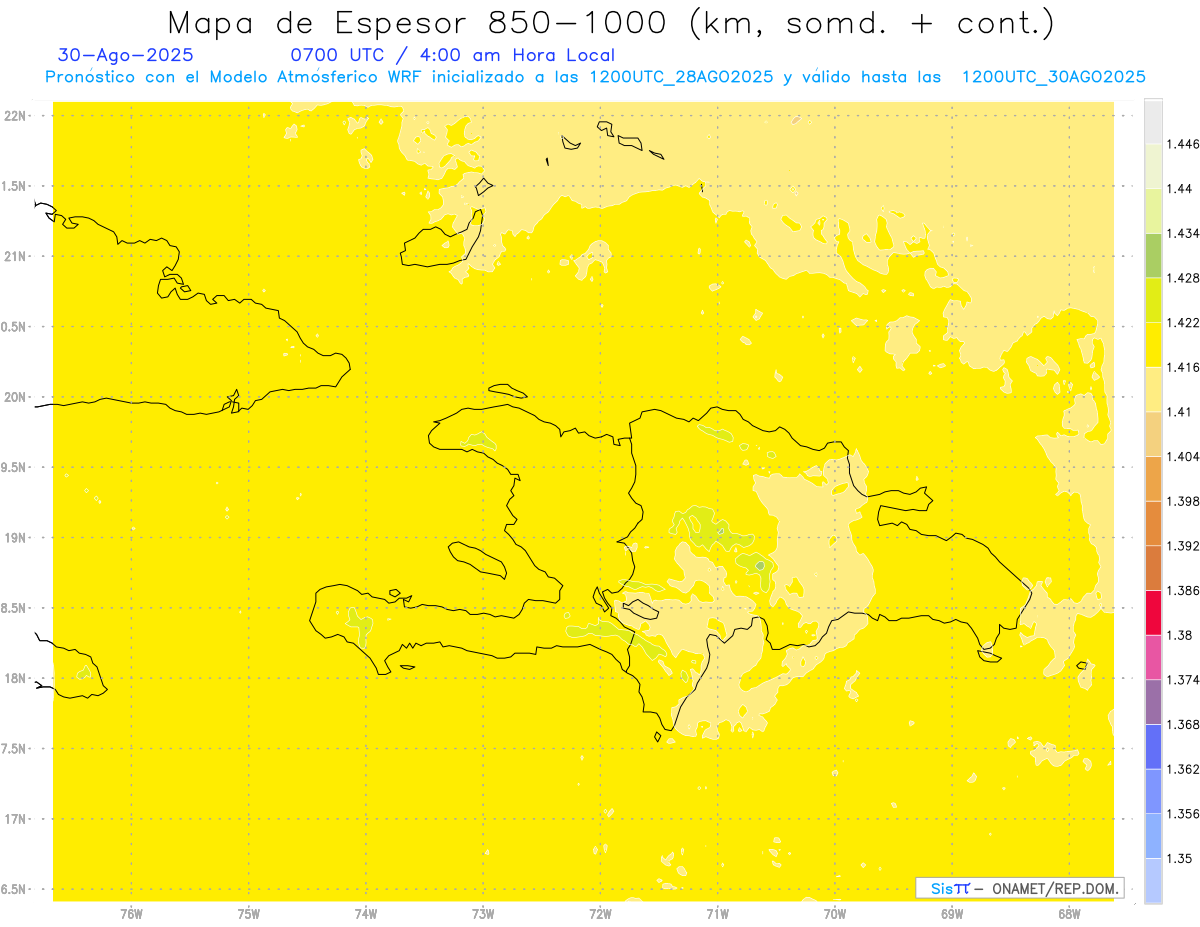Viewport: 1200px width, 927px height.
Task: Click the '75W' longitude label
Action: (249, 913)
